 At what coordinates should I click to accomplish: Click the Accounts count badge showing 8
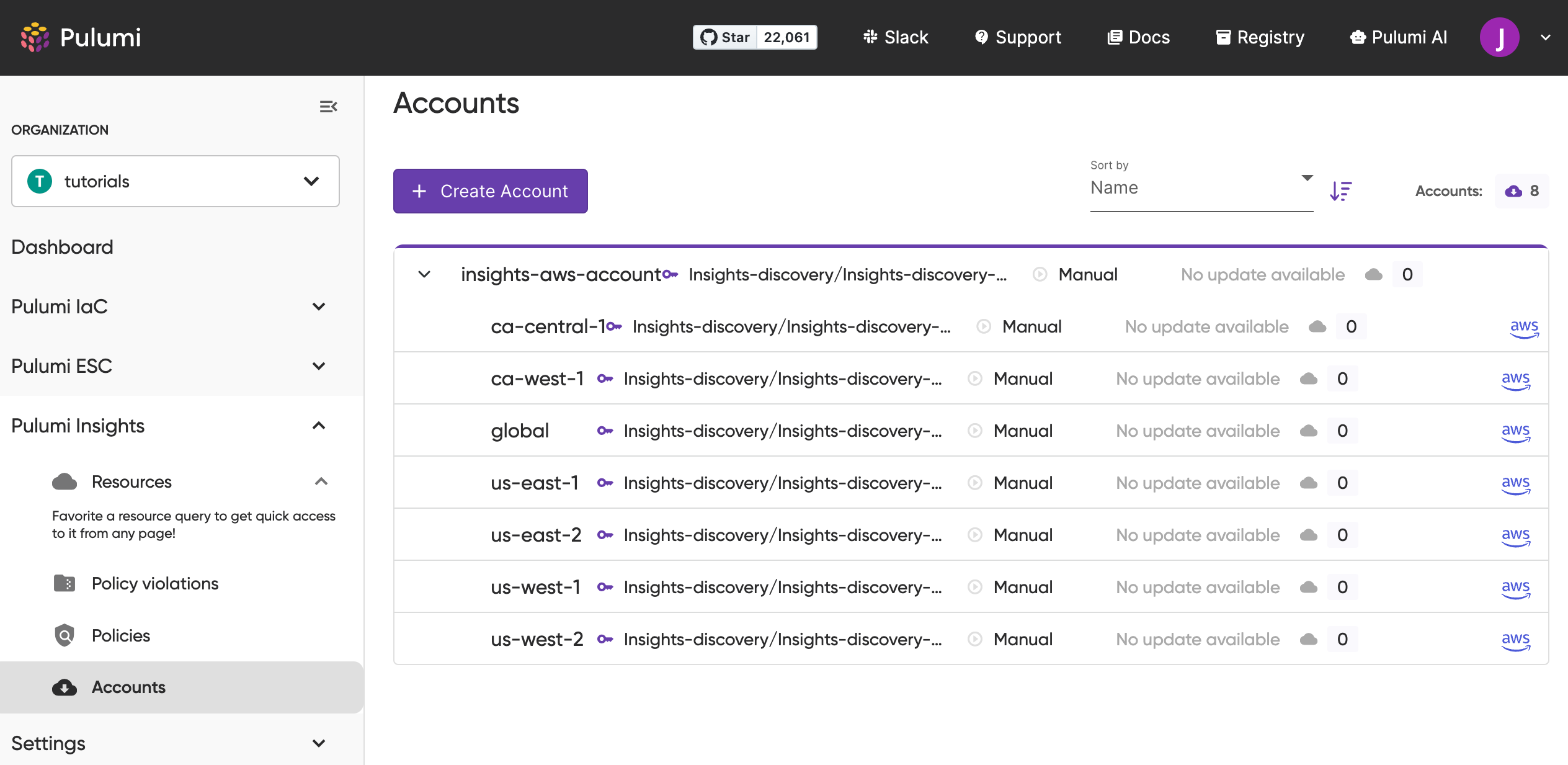[x=1522, y=191]
